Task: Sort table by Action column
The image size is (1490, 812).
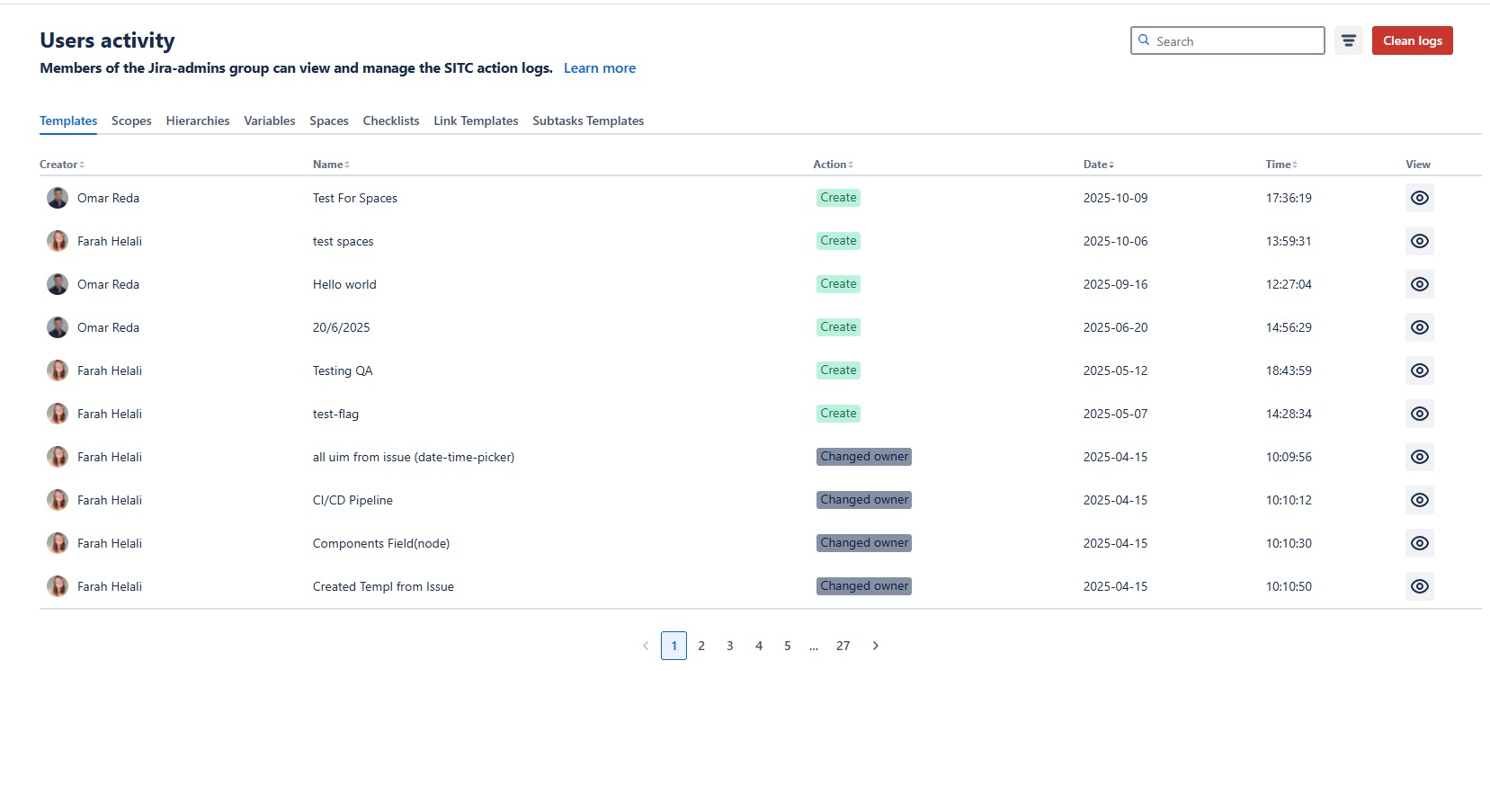Action: click(x=833, y=165)
